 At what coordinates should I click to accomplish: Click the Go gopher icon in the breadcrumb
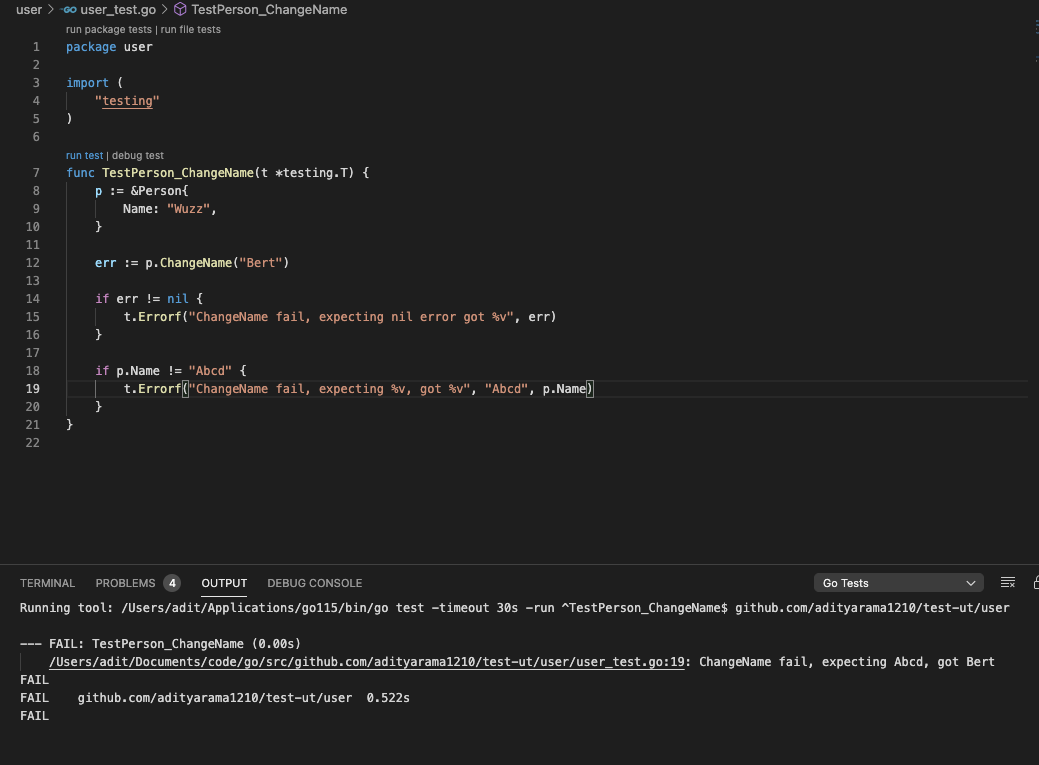[68, 10]
